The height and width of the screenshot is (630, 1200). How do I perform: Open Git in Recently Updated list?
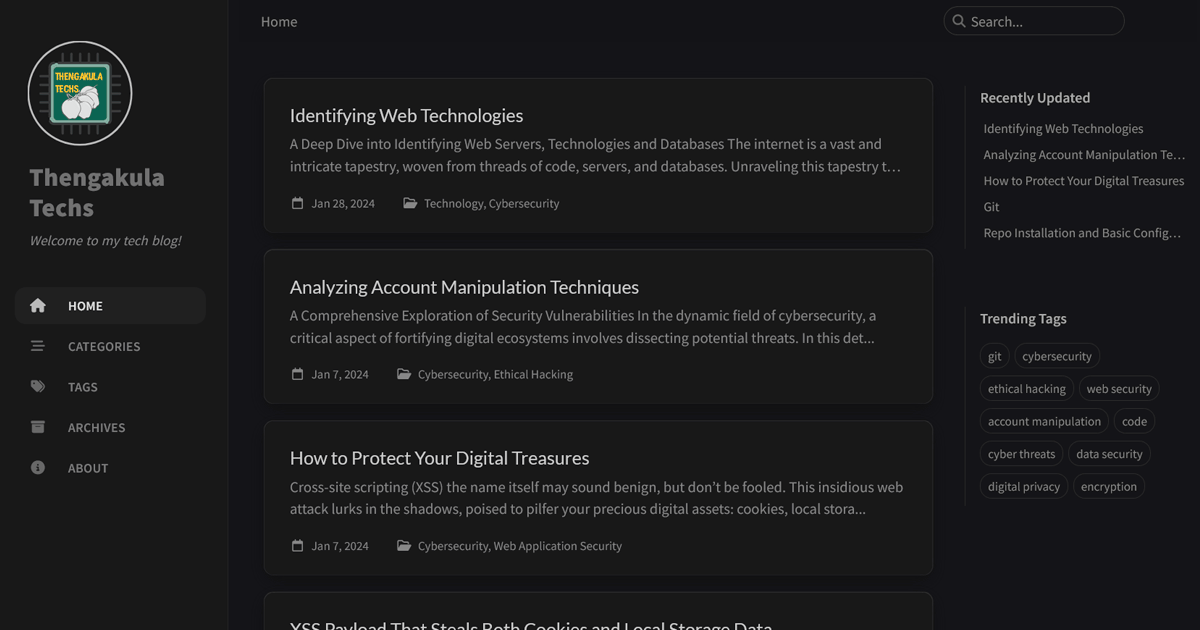[x=991, y=207]
